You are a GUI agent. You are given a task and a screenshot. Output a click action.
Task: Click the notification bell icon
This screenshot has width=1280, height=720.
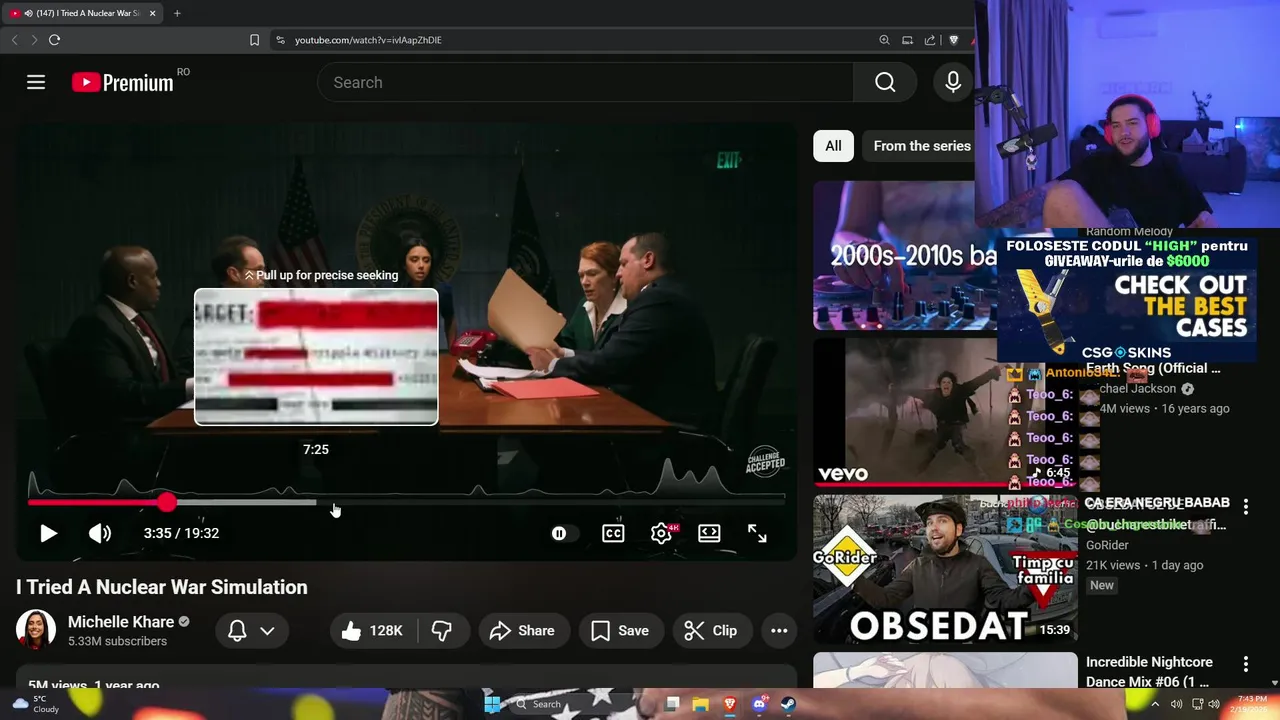pyautogui.click(x=237, y=631)
